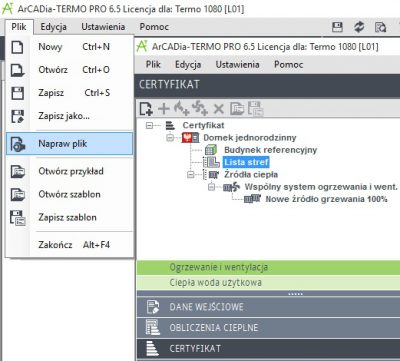Screen dimensions: 400x361
Task: Open the Edycja menu in the menu bar
Action: pyautogui.click(x=53, y=27)
